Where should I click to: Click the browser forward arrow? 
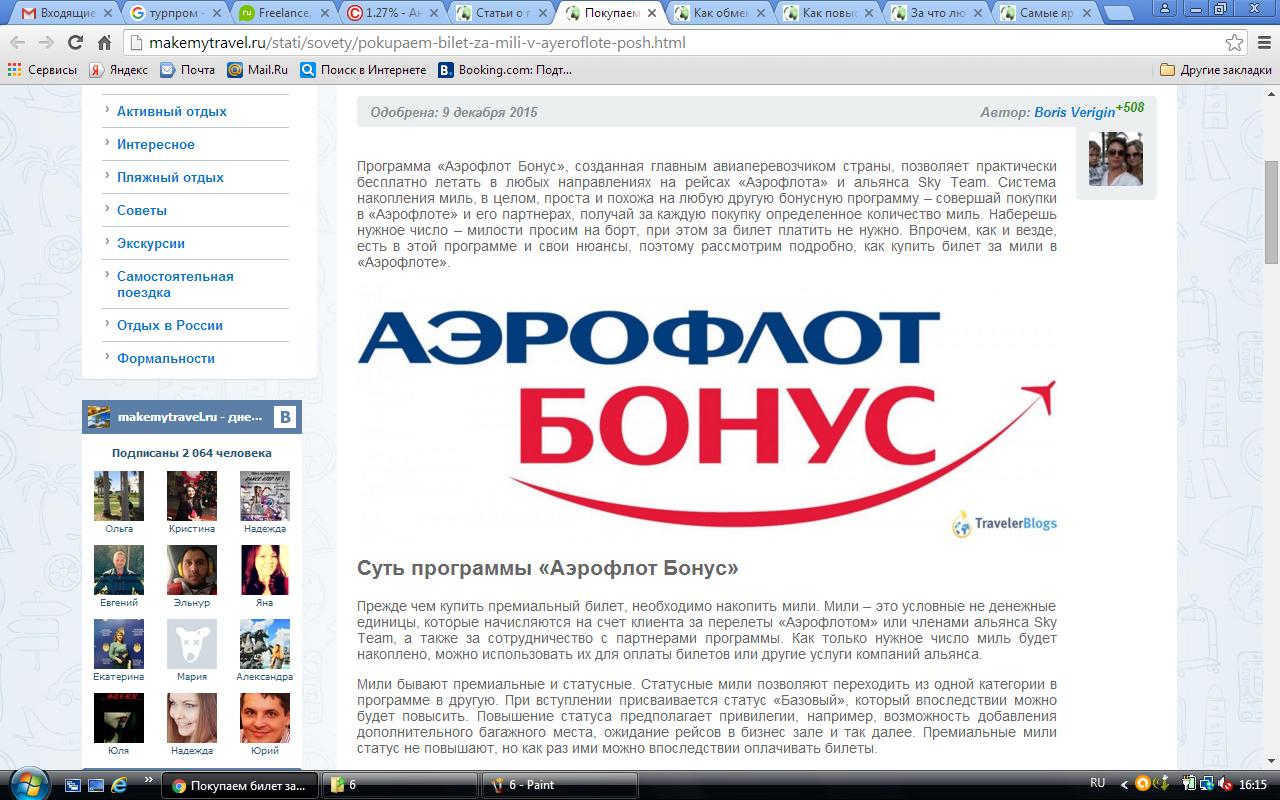click(x=46, y=43)
